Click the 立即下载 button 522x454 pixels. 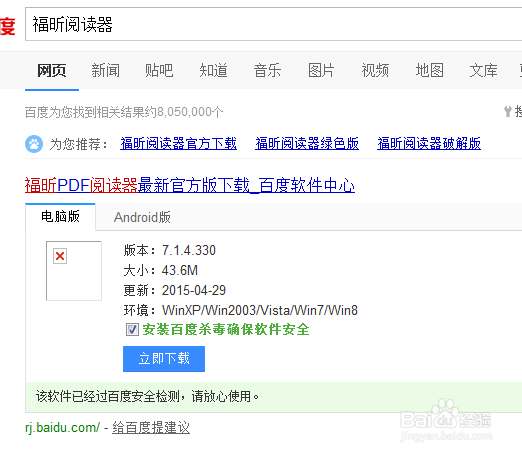coord(164,359)
